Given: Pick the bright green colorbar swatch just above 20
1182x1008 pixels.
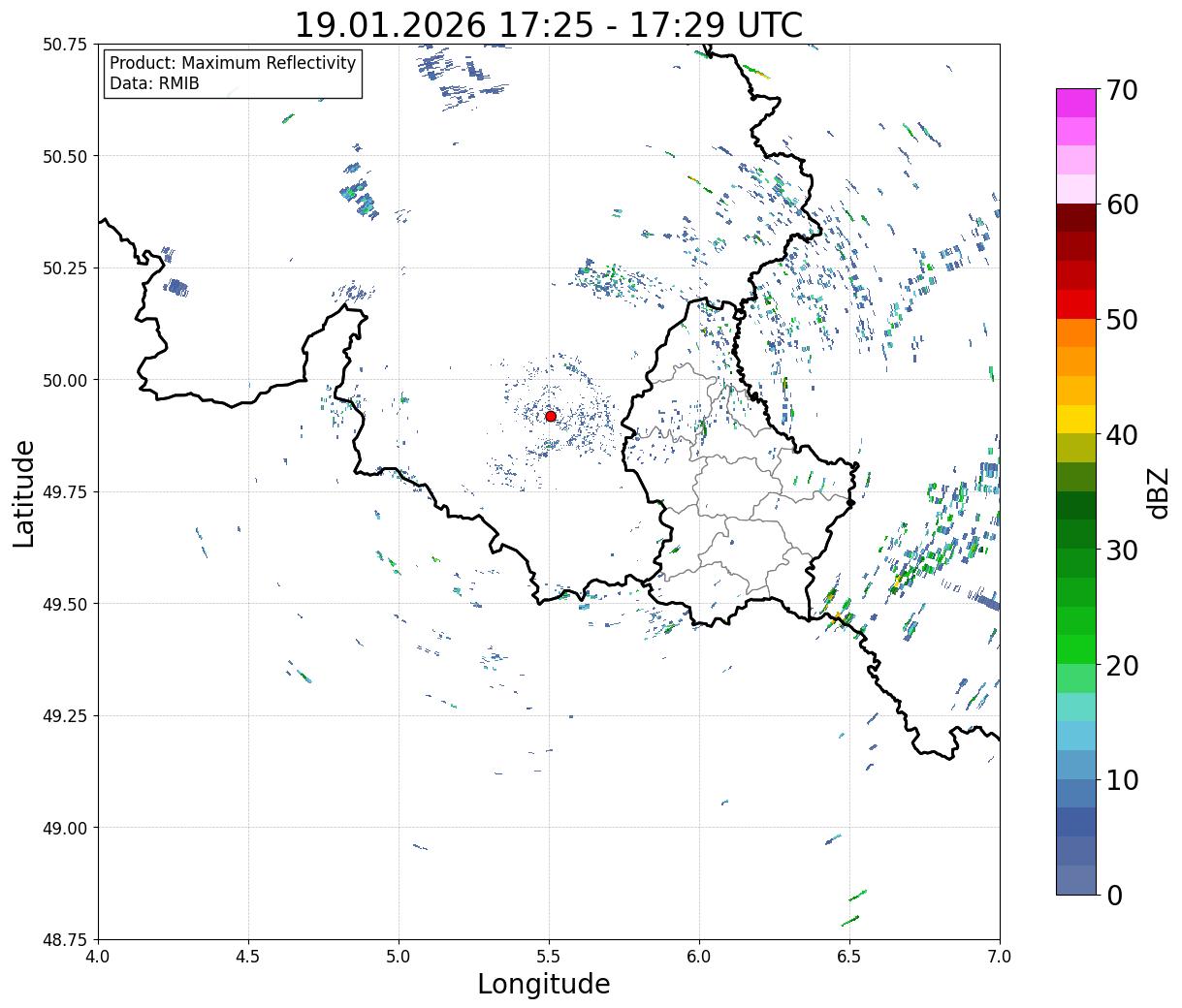Looking at the screenshot, I should (x=1076, y=649).
